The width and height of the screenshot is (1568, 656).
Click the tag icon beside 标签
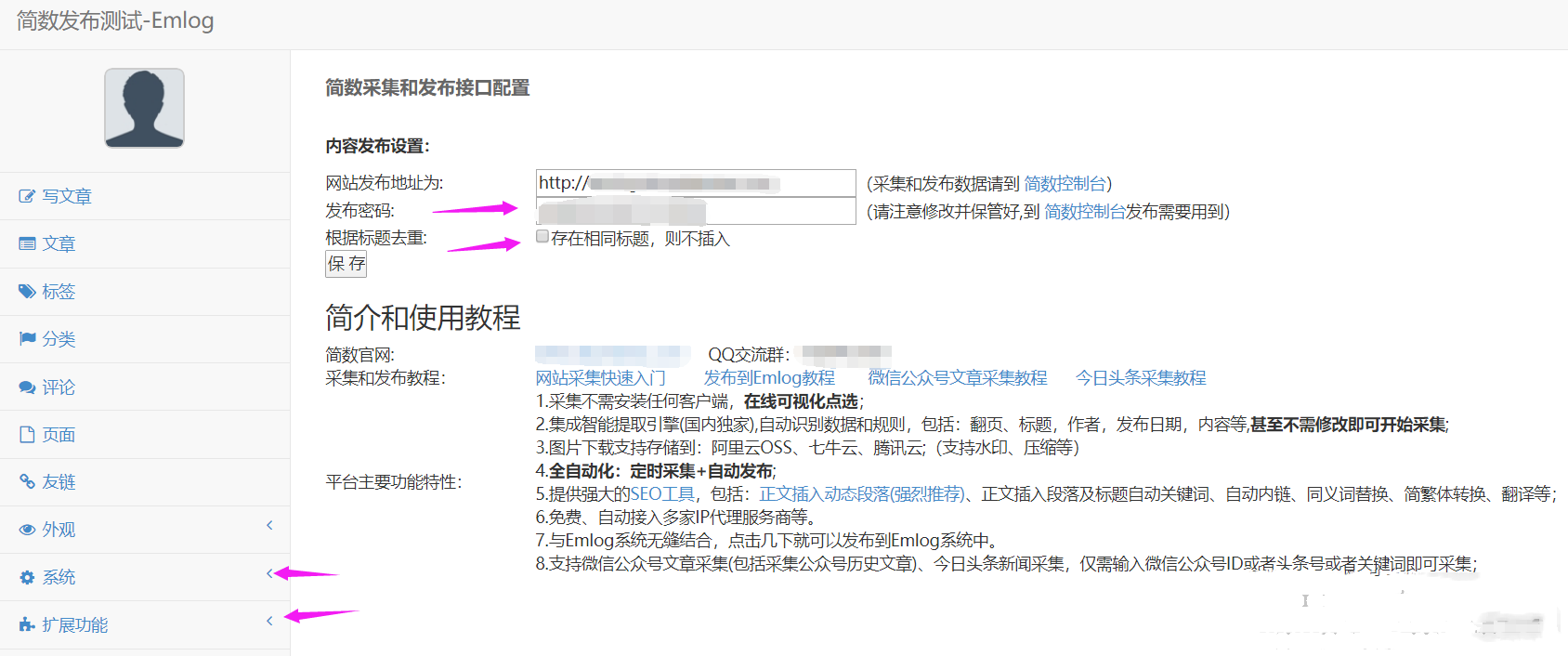click(x=27, y=292)
